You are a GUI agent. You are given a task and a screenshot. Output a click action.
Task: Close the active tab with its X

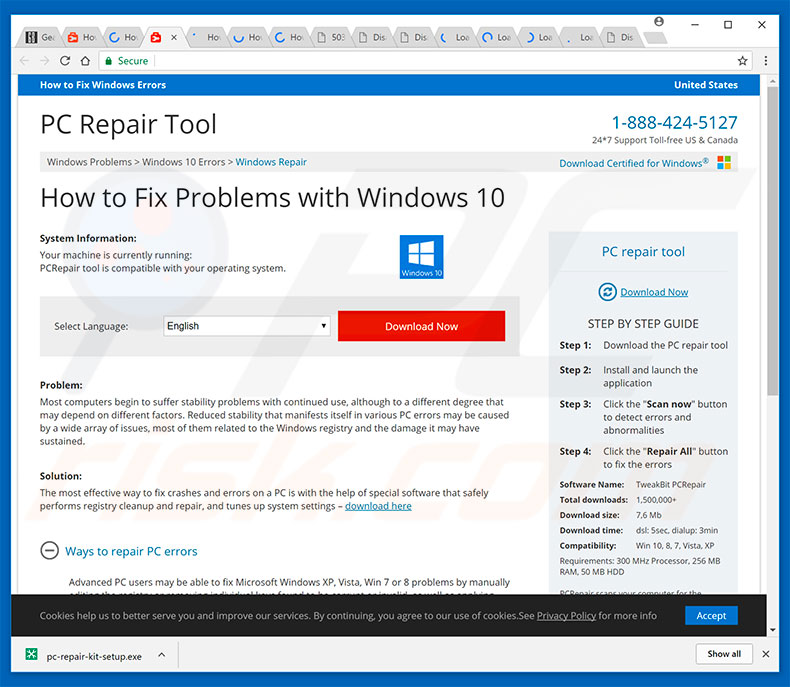pos(174,37)
